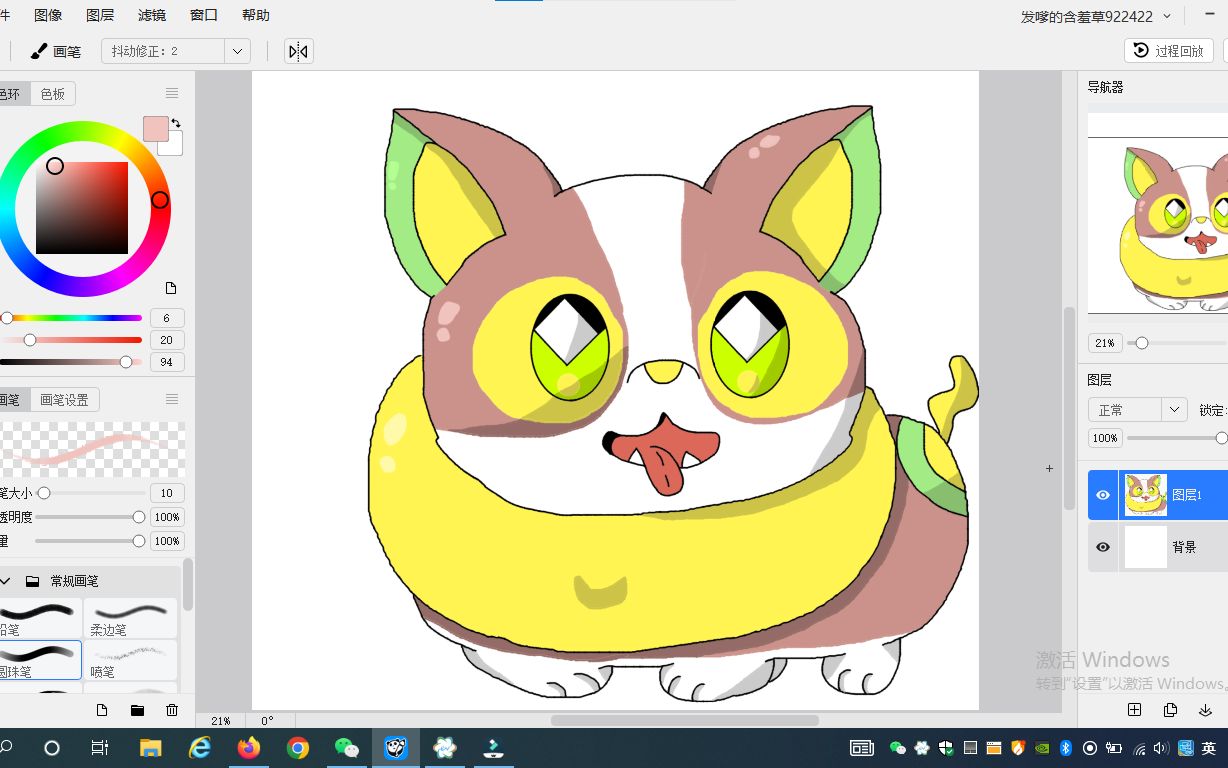Open 过程回放 process replay
1228x768 pixels.
pos(1169,51)
